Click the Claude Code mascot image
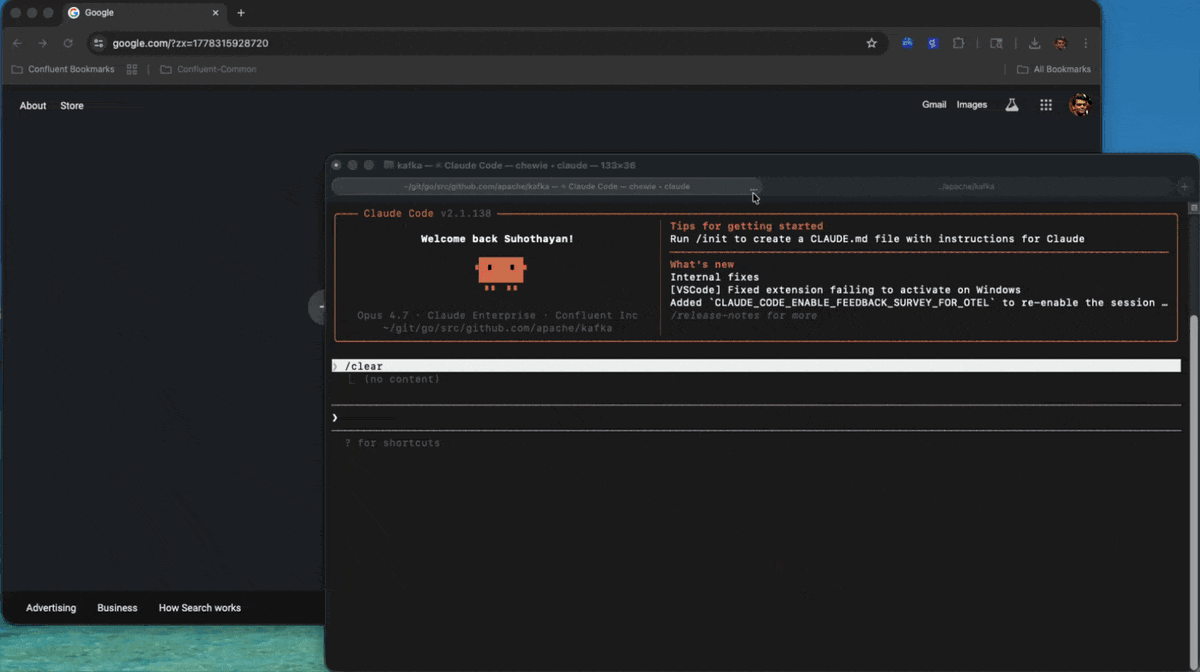 coord(501,273)
